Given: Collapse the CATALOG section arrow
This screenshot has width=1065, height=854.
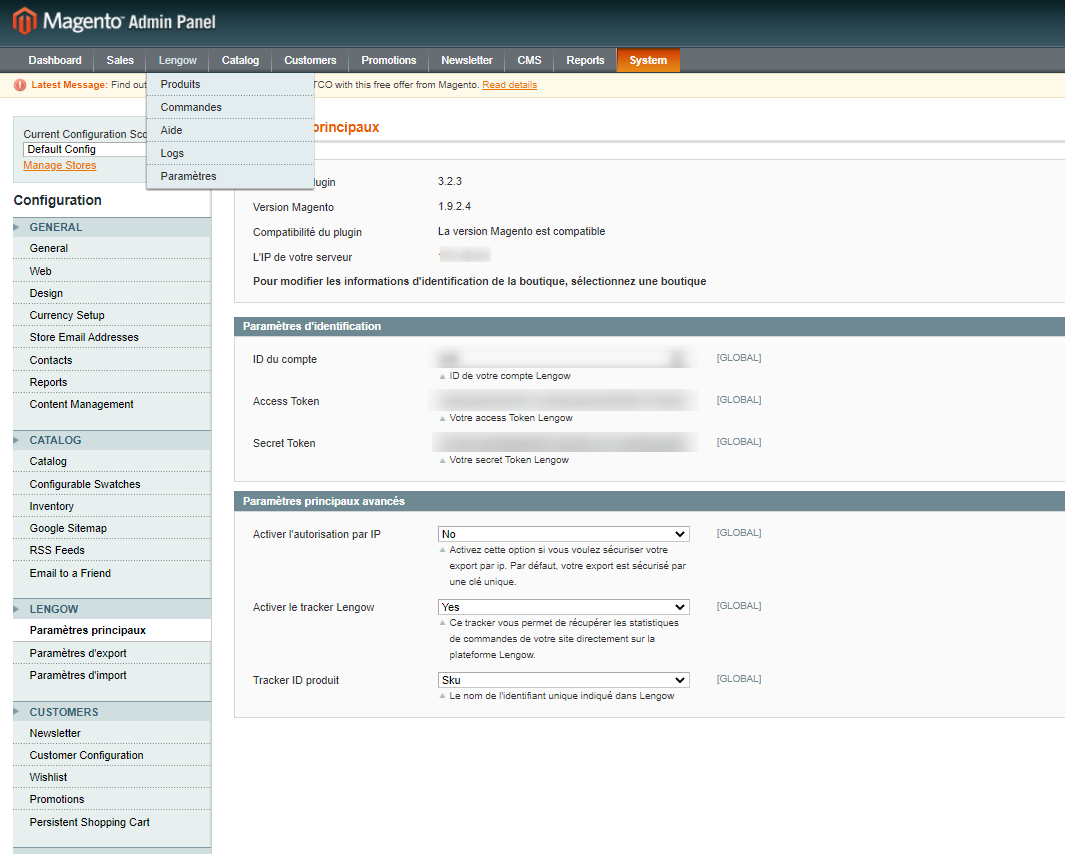Looking at the screenshot, I should 16,440.
